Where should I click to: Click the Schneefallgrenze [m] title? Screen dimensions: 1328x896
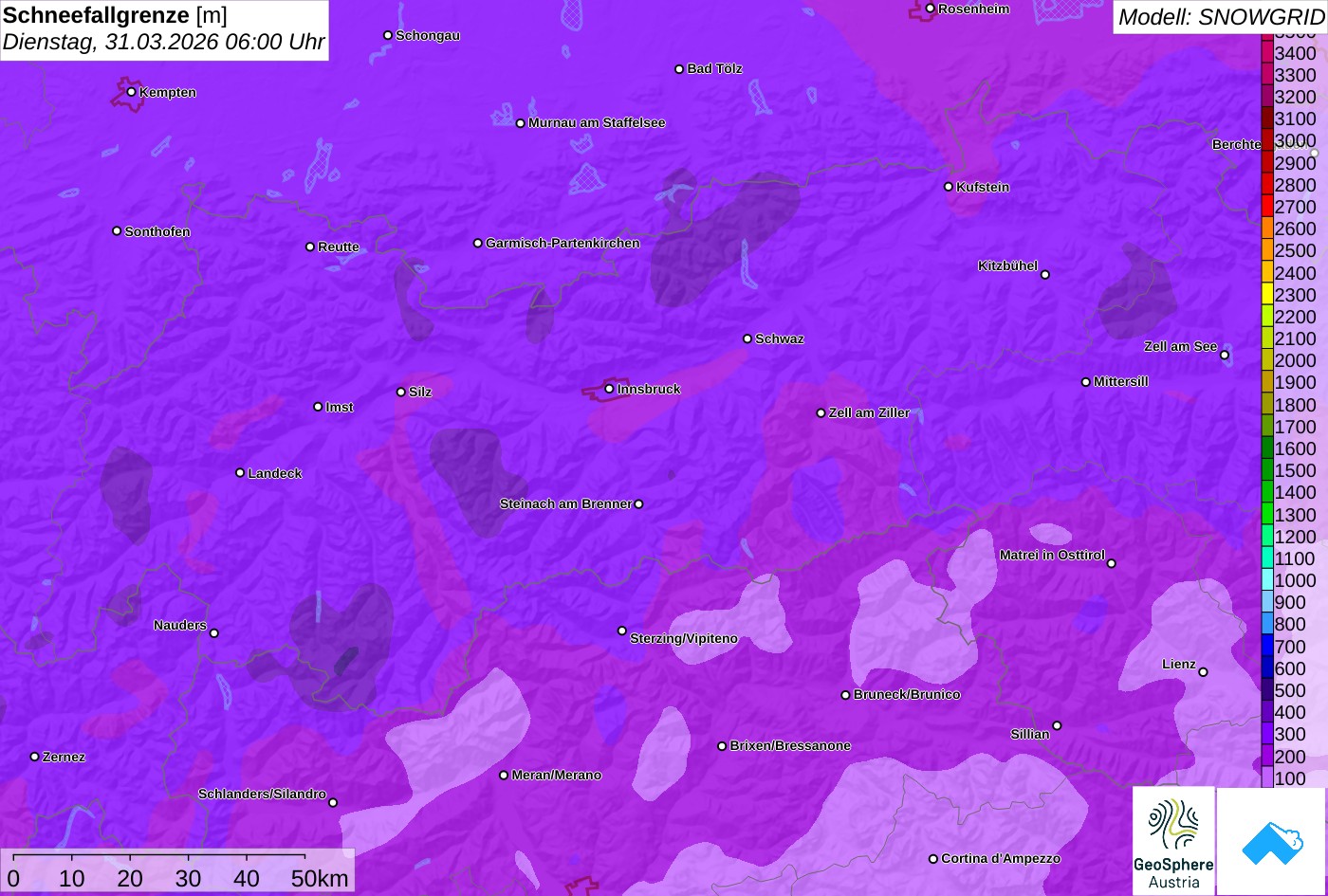coord(115,15)
